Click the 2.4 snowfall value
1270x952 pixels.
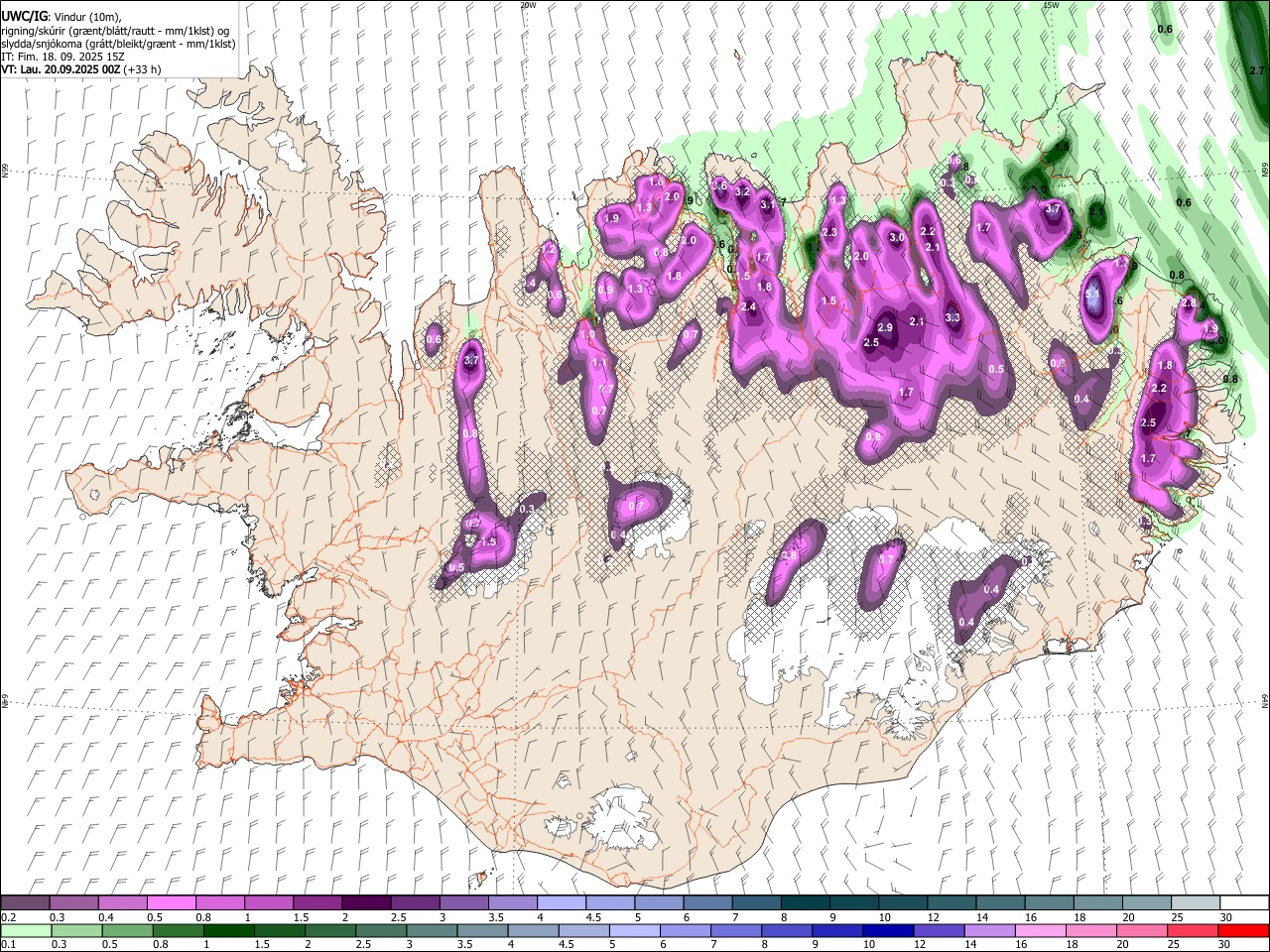(x=748, y=306)
